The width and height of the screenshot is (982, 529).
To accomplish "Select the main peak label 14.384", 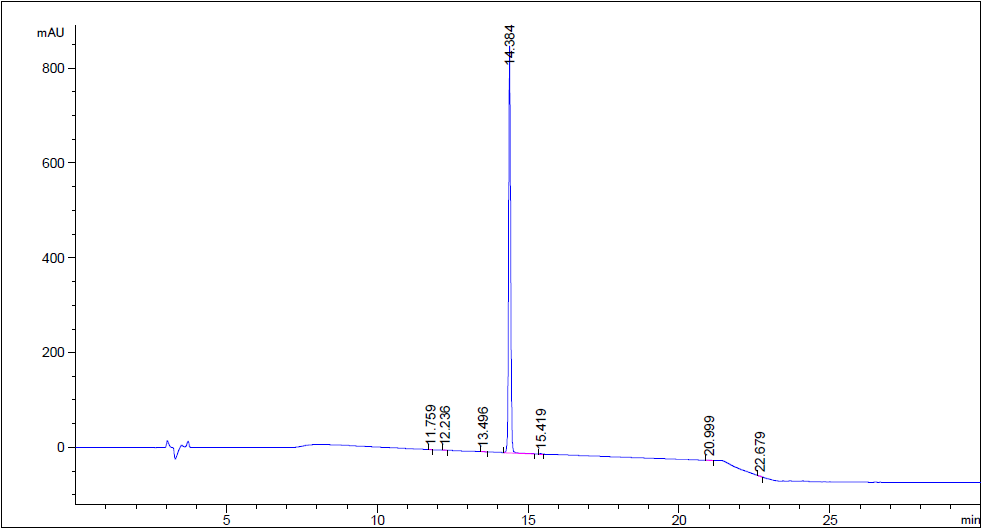I will tap(510, 44).
